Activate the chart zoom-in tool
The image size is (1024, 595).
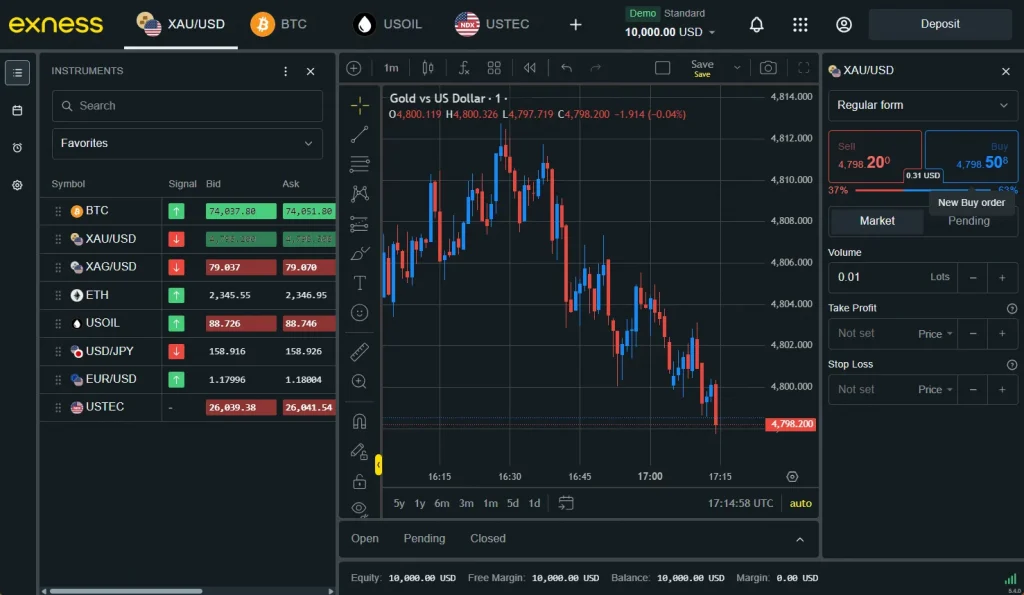pos(359,381)
